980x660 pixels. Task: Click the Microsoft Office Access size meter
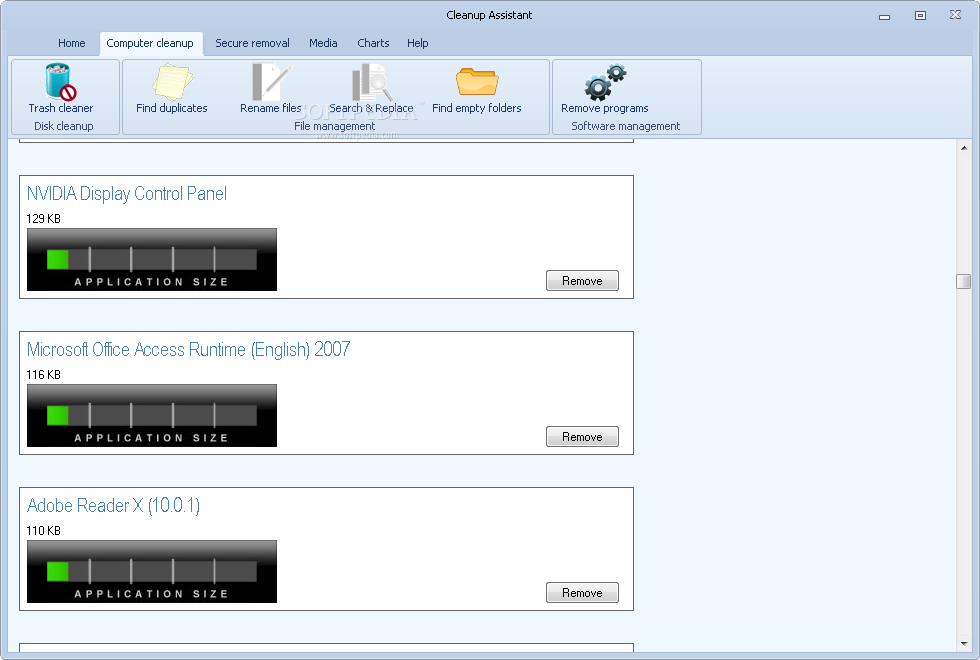coord(152,416)
